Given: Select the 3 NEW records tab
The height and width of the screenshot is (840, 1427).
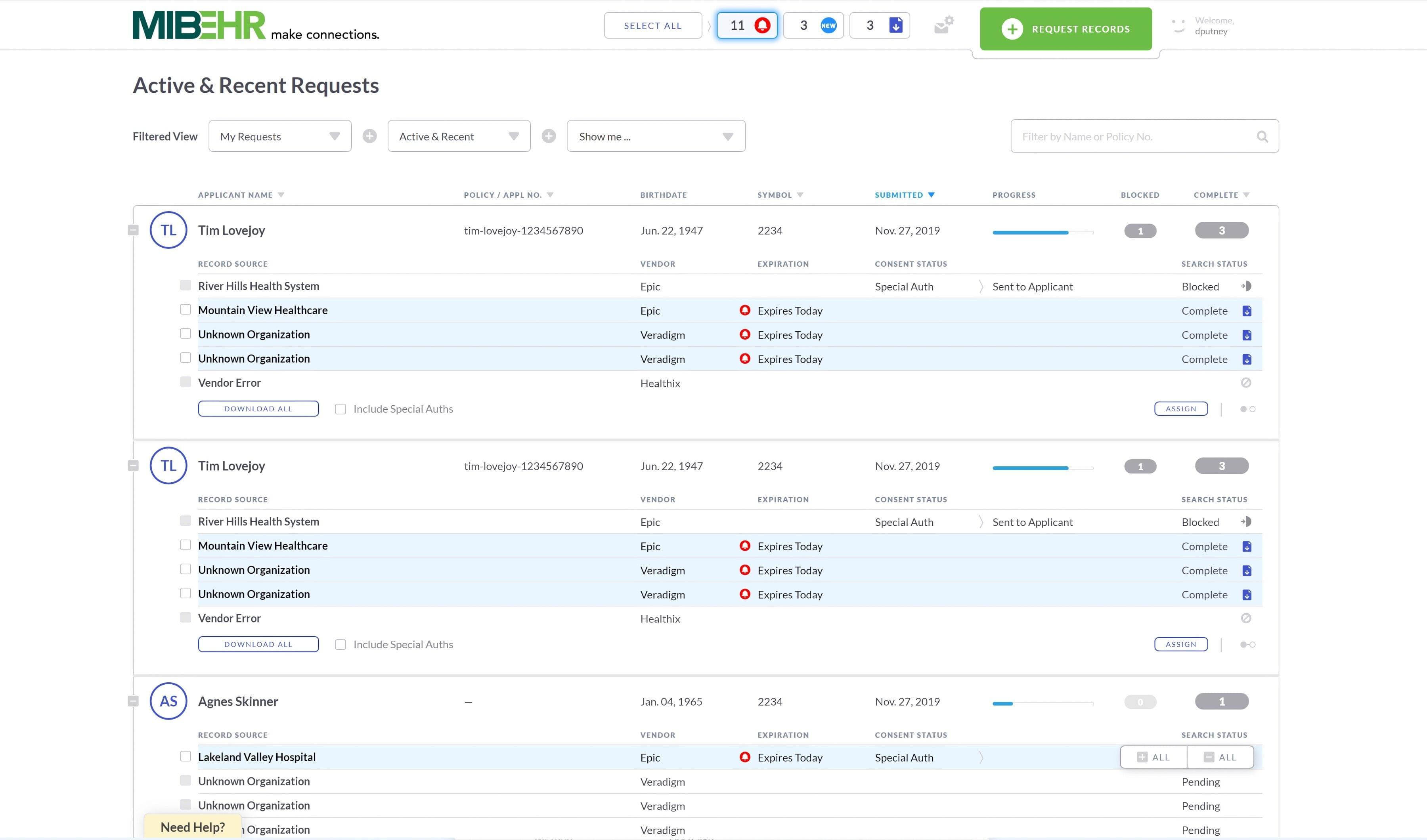Looking at the screenshot, I should click(813, 25).
